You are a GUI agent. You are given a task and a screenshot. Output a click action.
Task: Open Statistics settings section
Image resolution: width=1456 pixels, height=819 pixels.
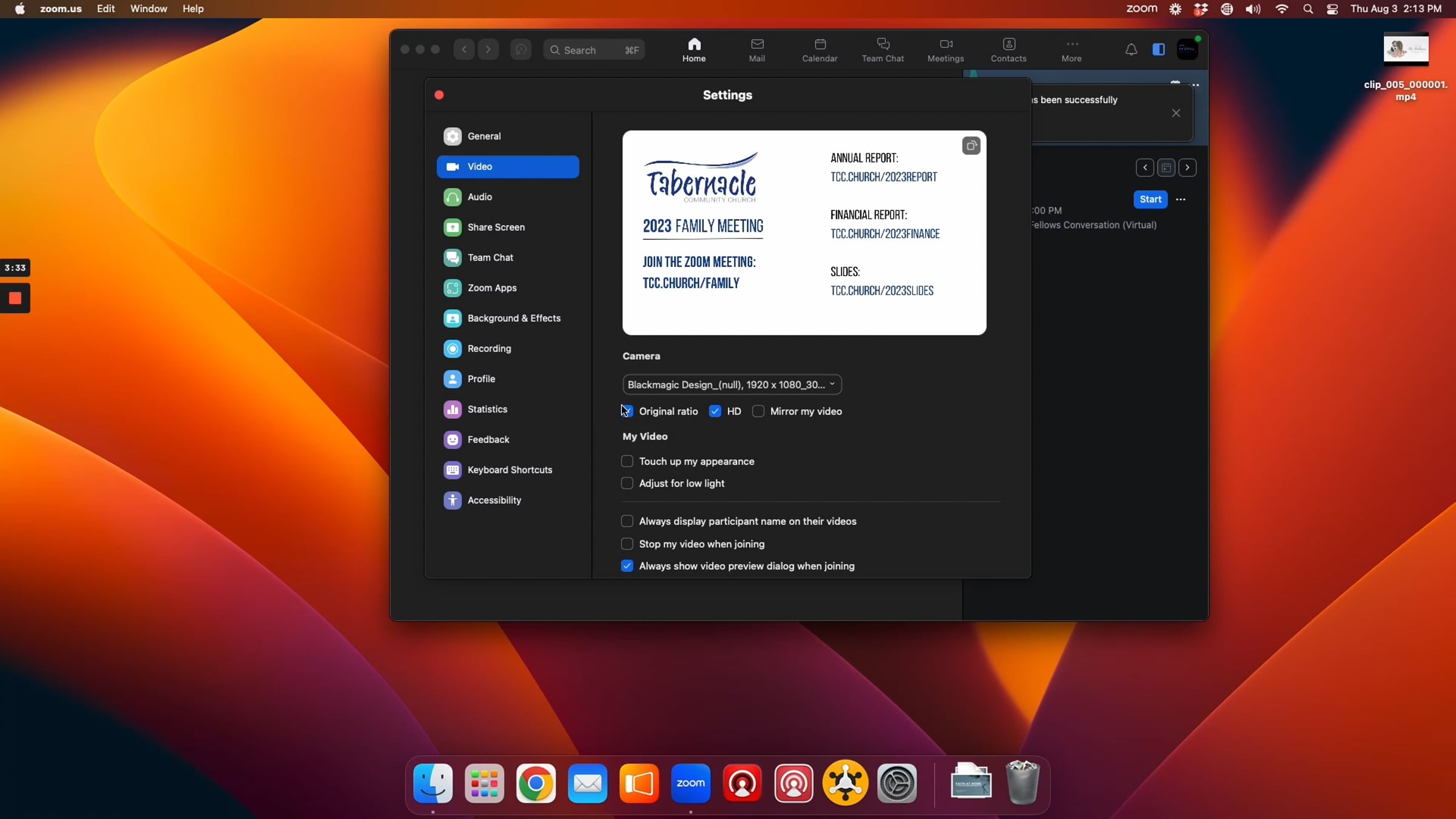point(487,409)
